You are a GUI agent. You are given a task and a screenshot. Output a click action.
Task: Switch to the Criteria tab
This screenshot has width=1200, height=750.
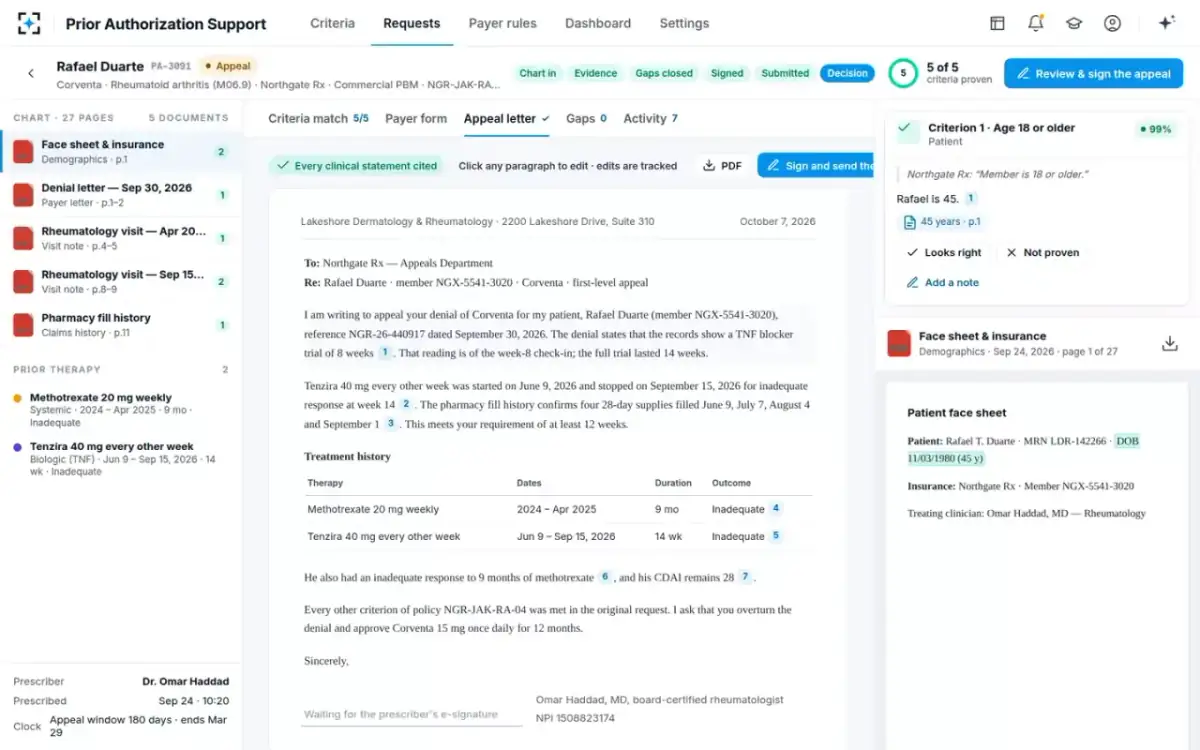point(332,23)
